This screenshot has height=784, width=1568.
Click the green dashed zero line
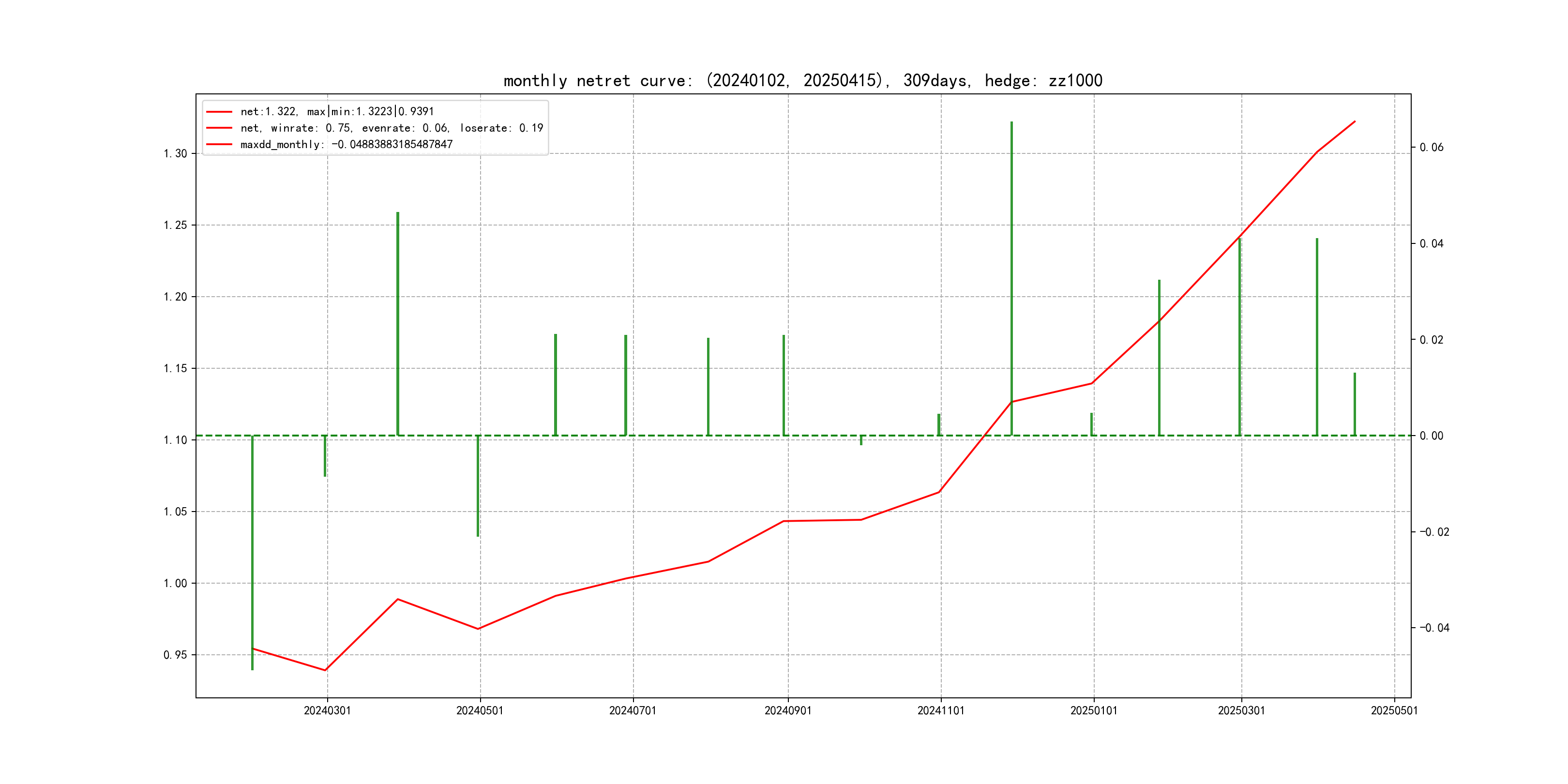(x=670, y=435)
